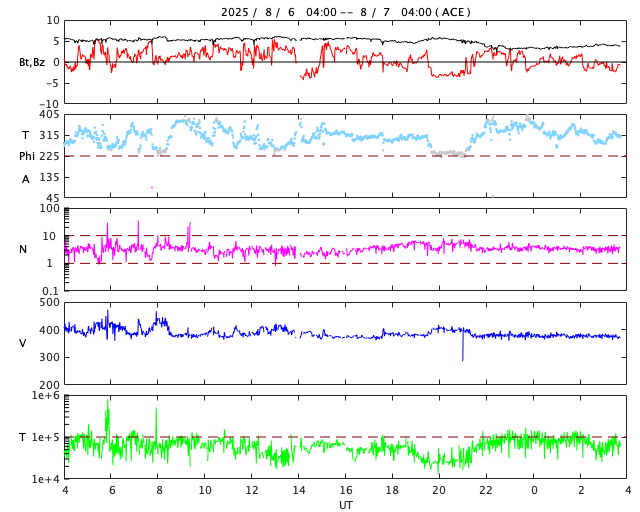
Task: Click the "500" tick on the V axis
Action: (x=49, y=303)
